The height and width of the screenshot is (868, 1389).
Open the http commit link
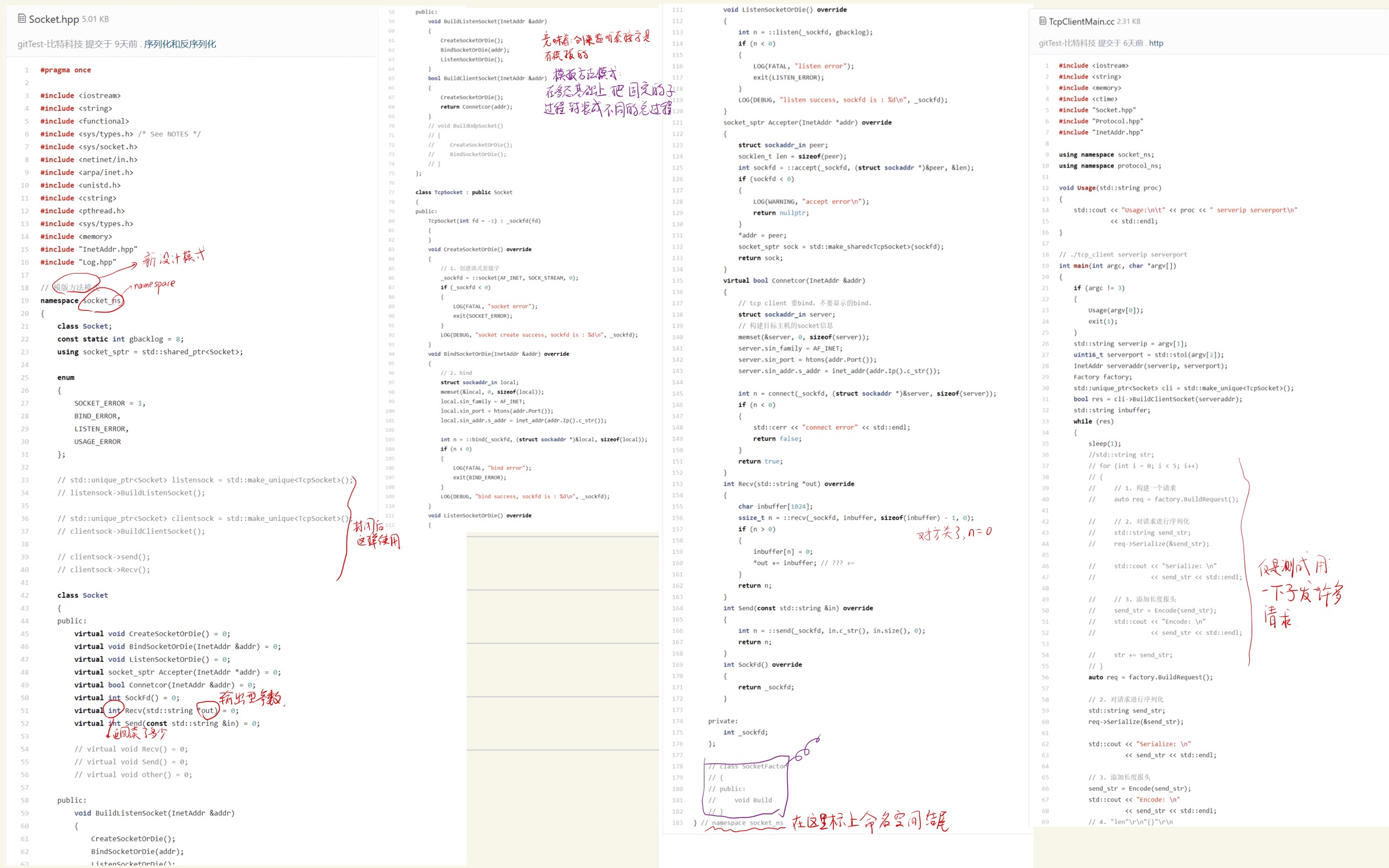click(1156, 43)
